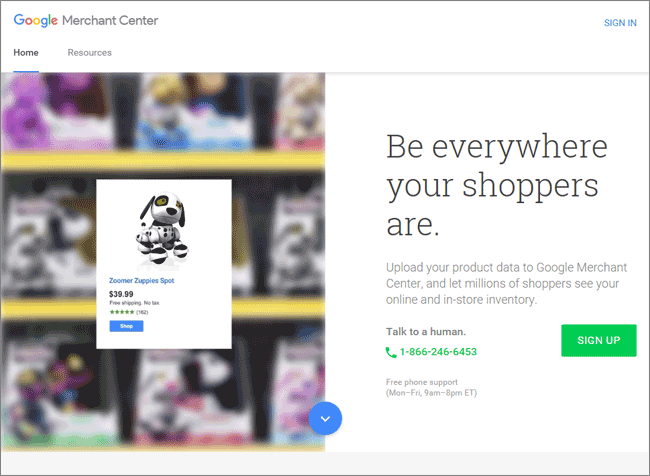Click the robot puppy product image
The height and width of the screenshot is (476, 650).
click(x=162, y=227)
